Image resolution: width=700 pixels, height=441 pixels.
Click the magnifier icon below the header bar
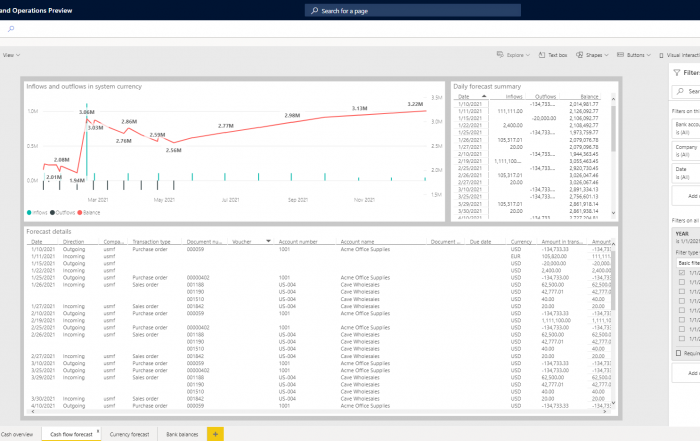11,29
